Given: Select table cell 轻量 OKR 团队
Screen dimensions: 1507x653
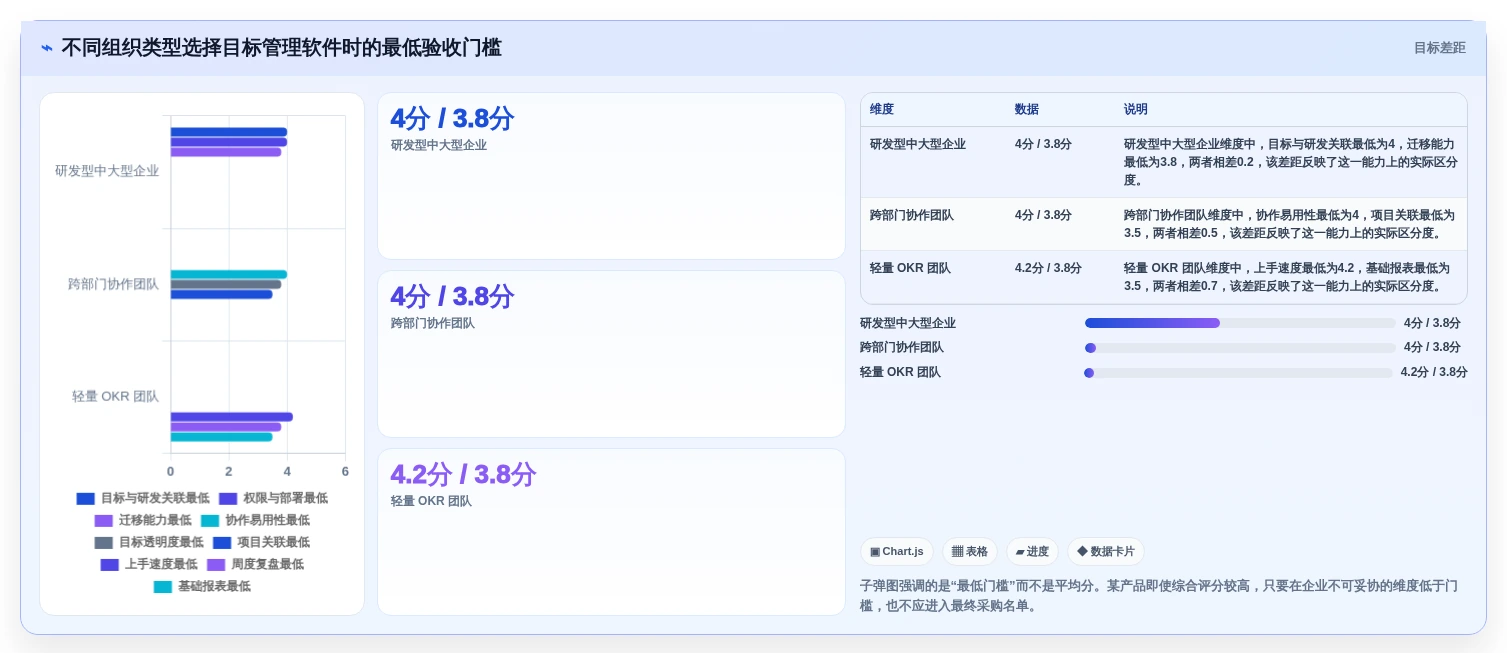Looking at the screenshot, I should click(x=910, y=268).
